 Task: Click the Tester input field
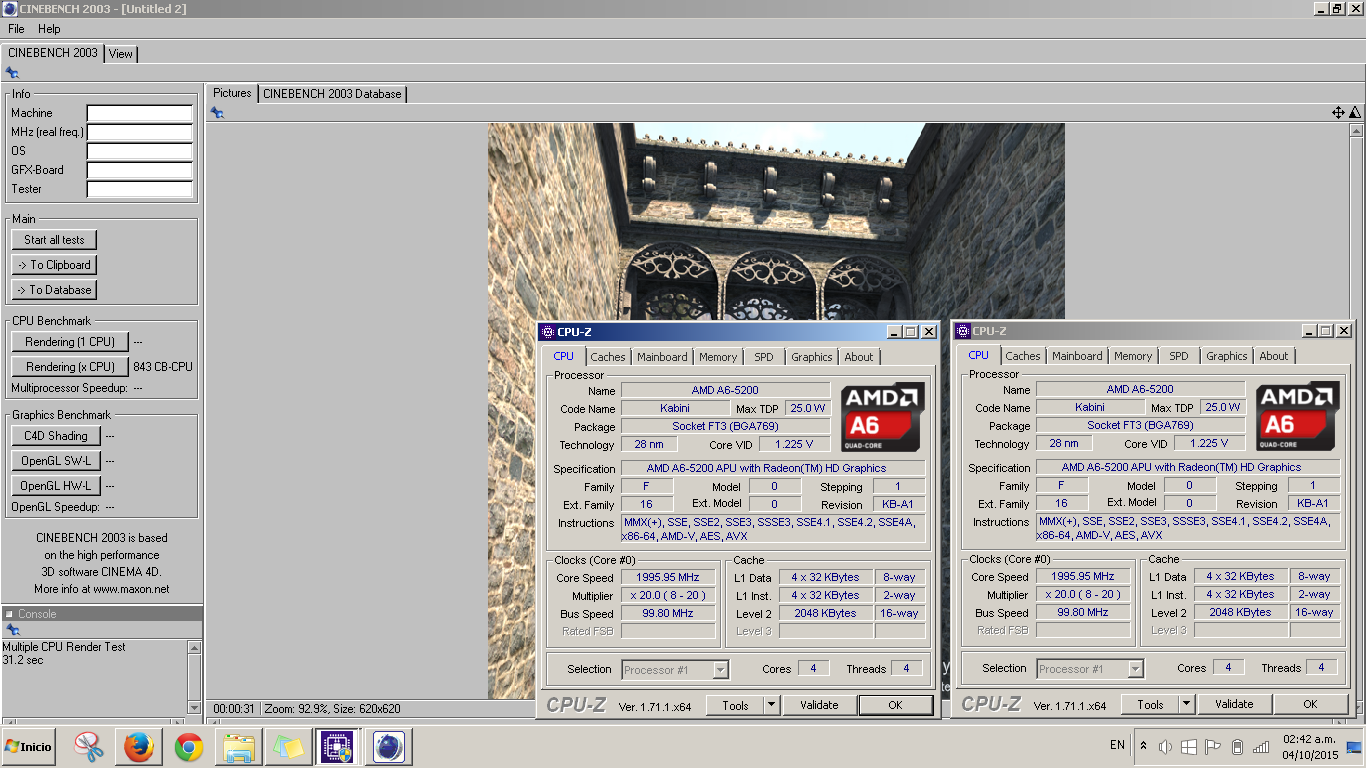click(x=140, y=190)
